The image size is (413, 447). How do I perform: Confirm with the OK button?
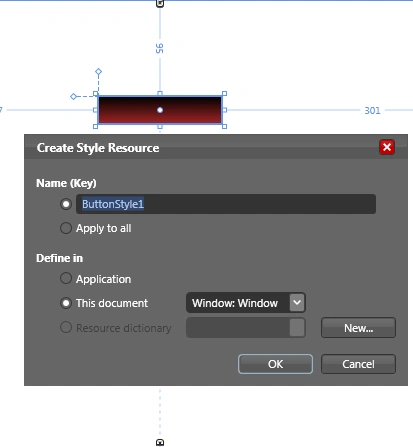click(275, 364)
